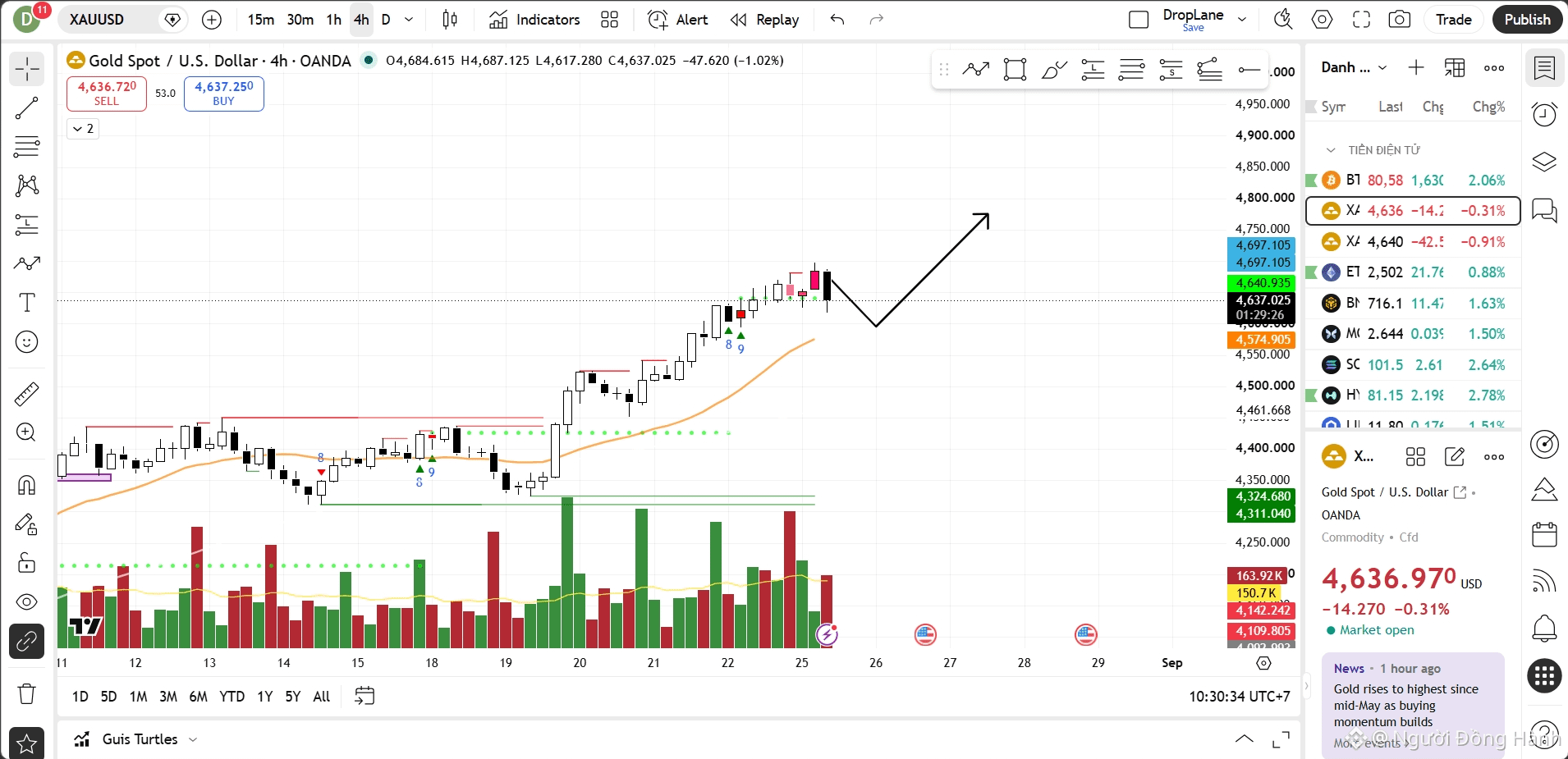Open the economic calendar panel
The height and width of the screenshot is (759, 1568).
click(x=1544, y=535)
